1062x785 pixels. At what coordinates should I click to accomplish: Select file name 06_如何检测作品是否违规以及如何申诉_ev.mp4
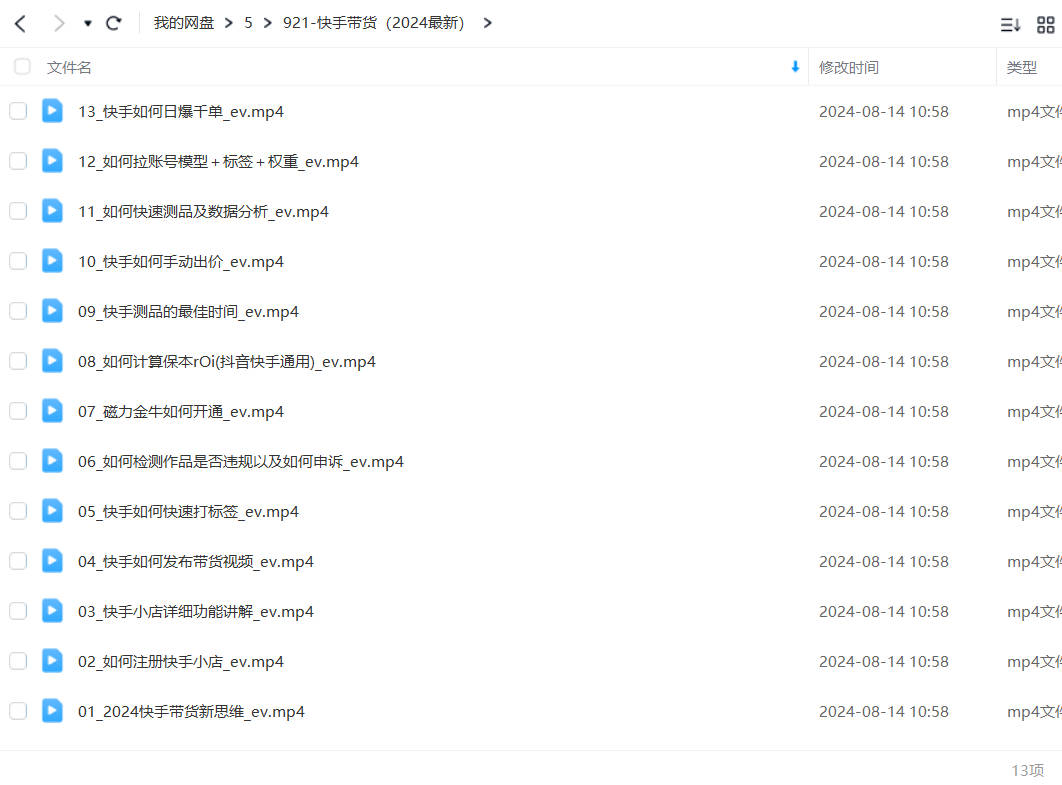click(x=240, y=462)
